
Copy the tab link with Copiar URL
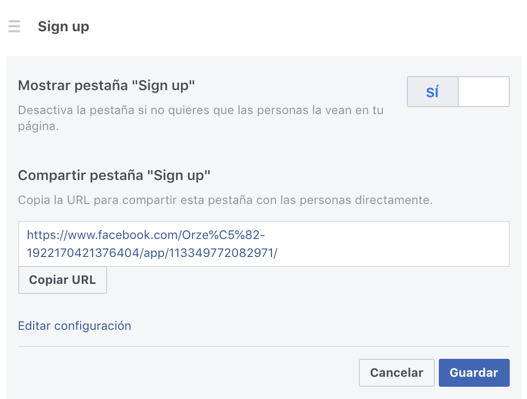[x=63, y=280]
